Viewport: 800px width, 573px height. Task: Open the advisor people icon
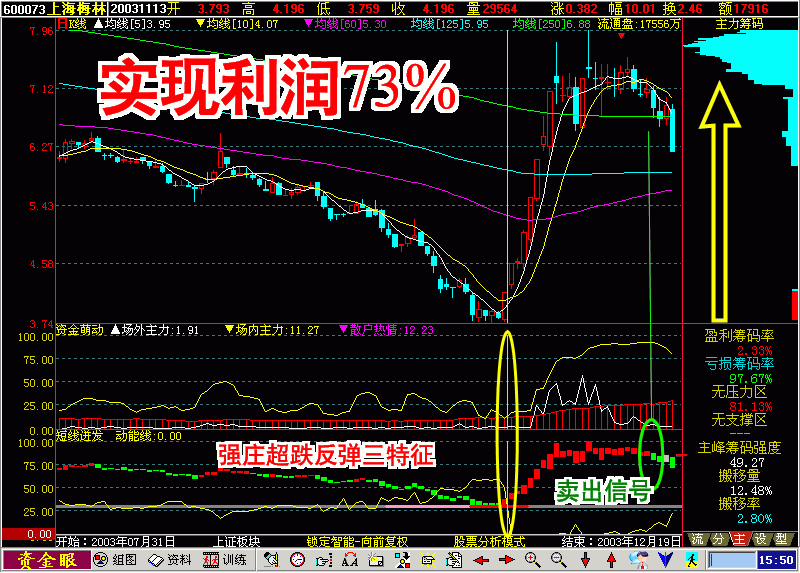click(x=638, y=560)
